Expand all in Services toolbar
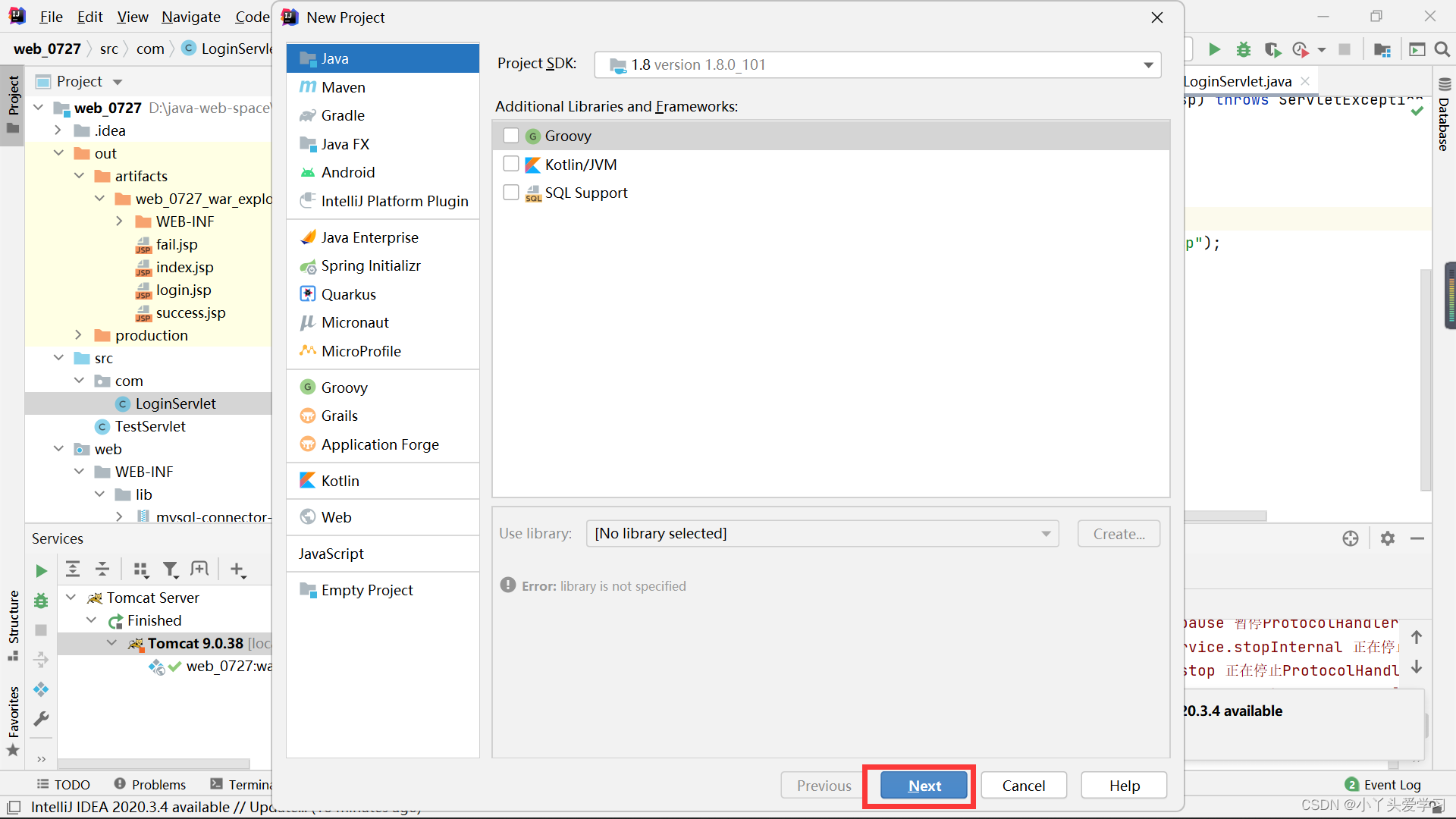This screenshot has width=1456, height=819. (x=73, y=569)
